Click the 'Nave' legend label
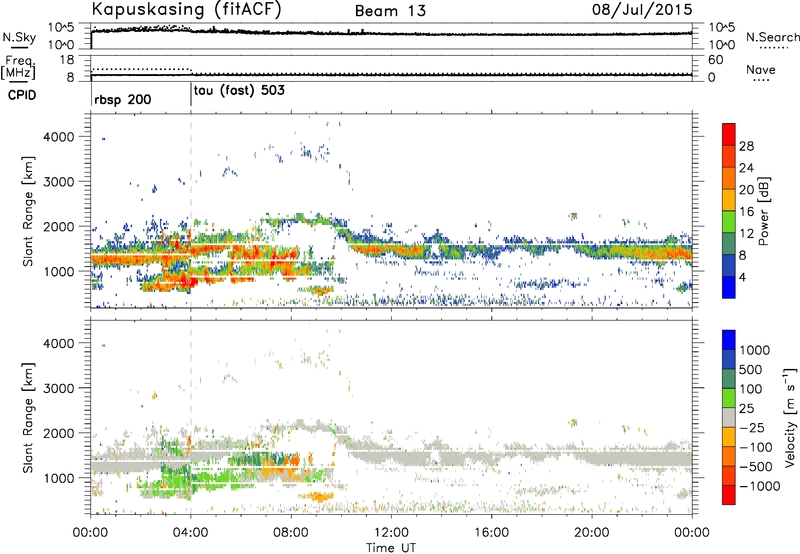This screenshot has width=800, height=554. pyautogui.click(x=761, y=69)
